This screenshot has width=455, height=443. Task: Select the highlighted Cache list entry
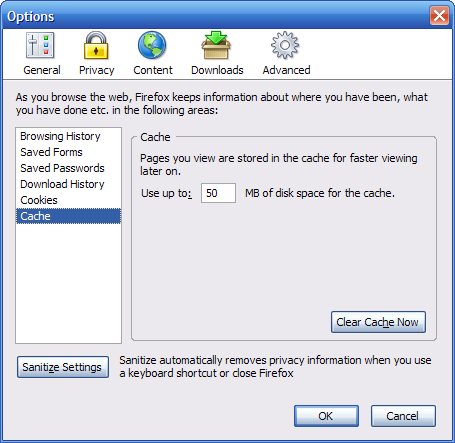[x=68, y=216]
